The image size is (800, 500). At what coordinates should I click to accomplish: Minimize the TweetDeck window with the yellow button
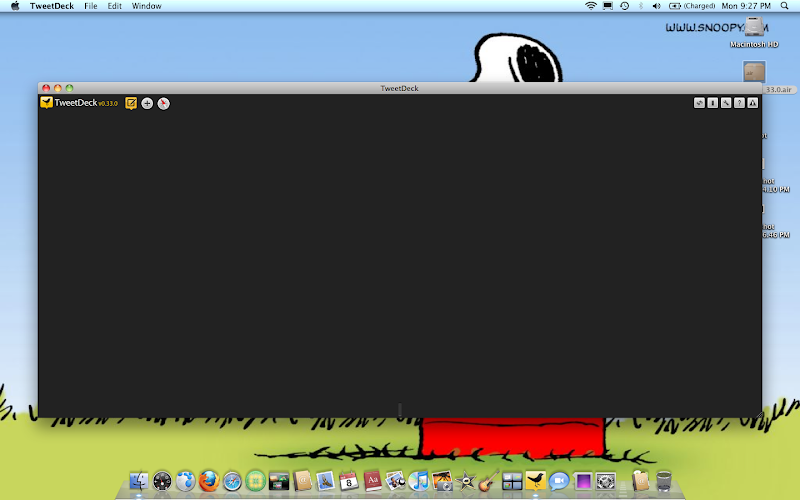click(58, 88)
